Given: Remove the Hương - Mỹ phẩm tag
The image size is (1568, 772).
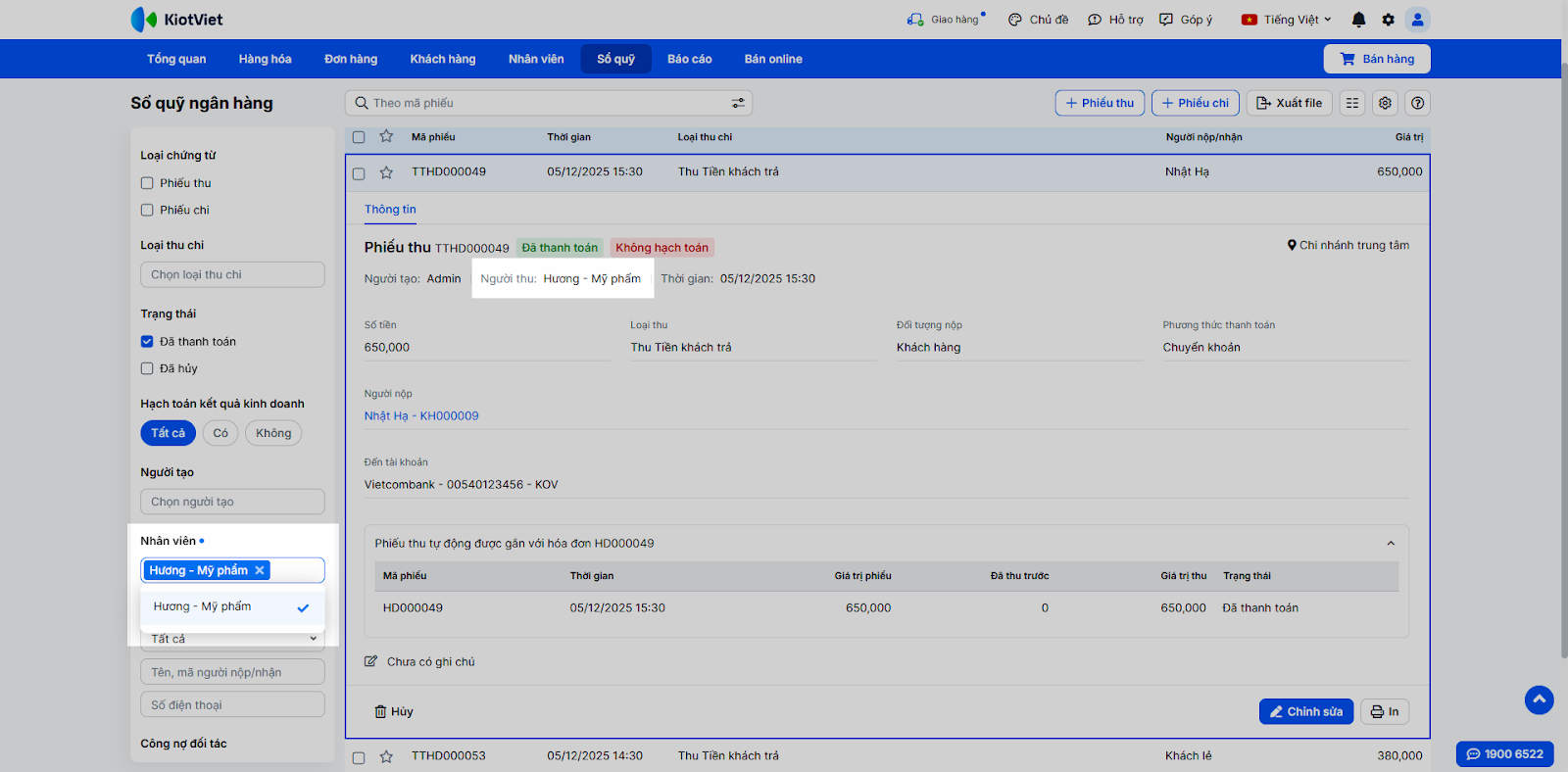Looking at the screenshot, I should [260, 570].
